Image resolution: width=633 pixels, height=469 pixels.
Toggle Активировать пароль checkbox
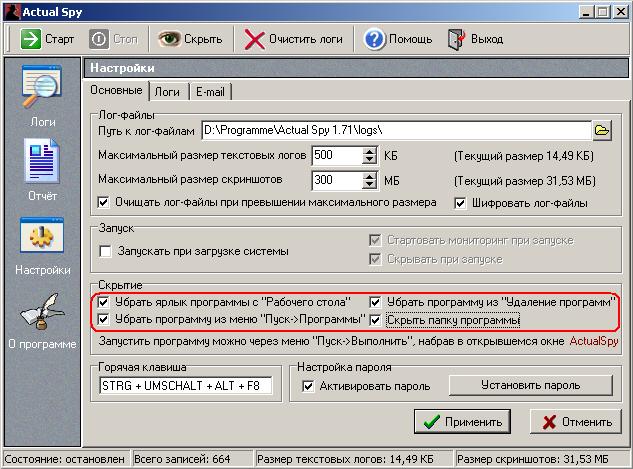[308, 386]
